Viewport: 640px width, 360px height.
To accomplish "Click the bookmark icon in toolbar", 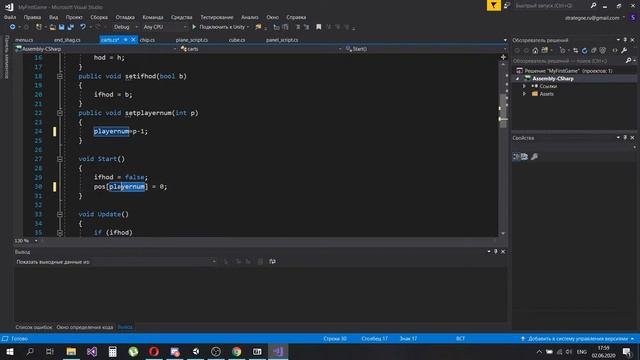I will point(319,27).
